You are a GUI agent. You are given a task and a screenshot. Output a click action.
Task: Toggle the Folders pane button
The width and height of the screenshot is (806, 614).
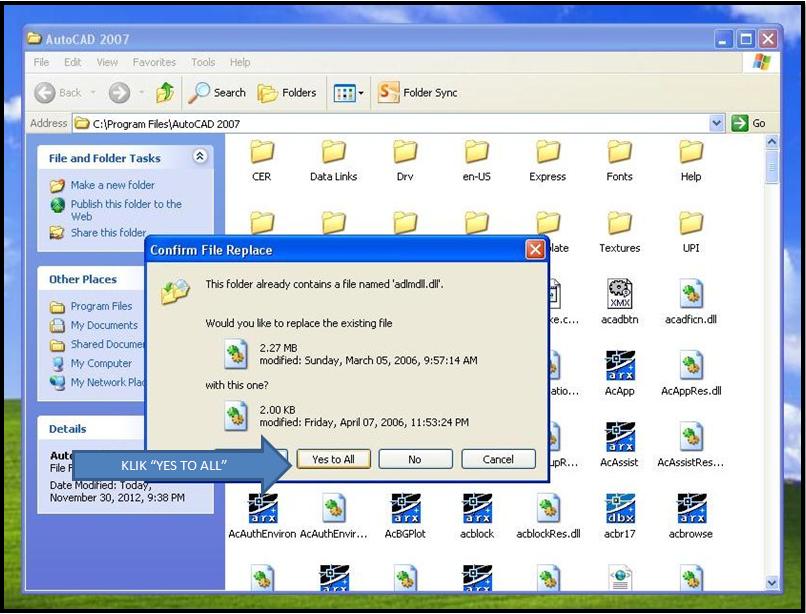tap(287, 93)
